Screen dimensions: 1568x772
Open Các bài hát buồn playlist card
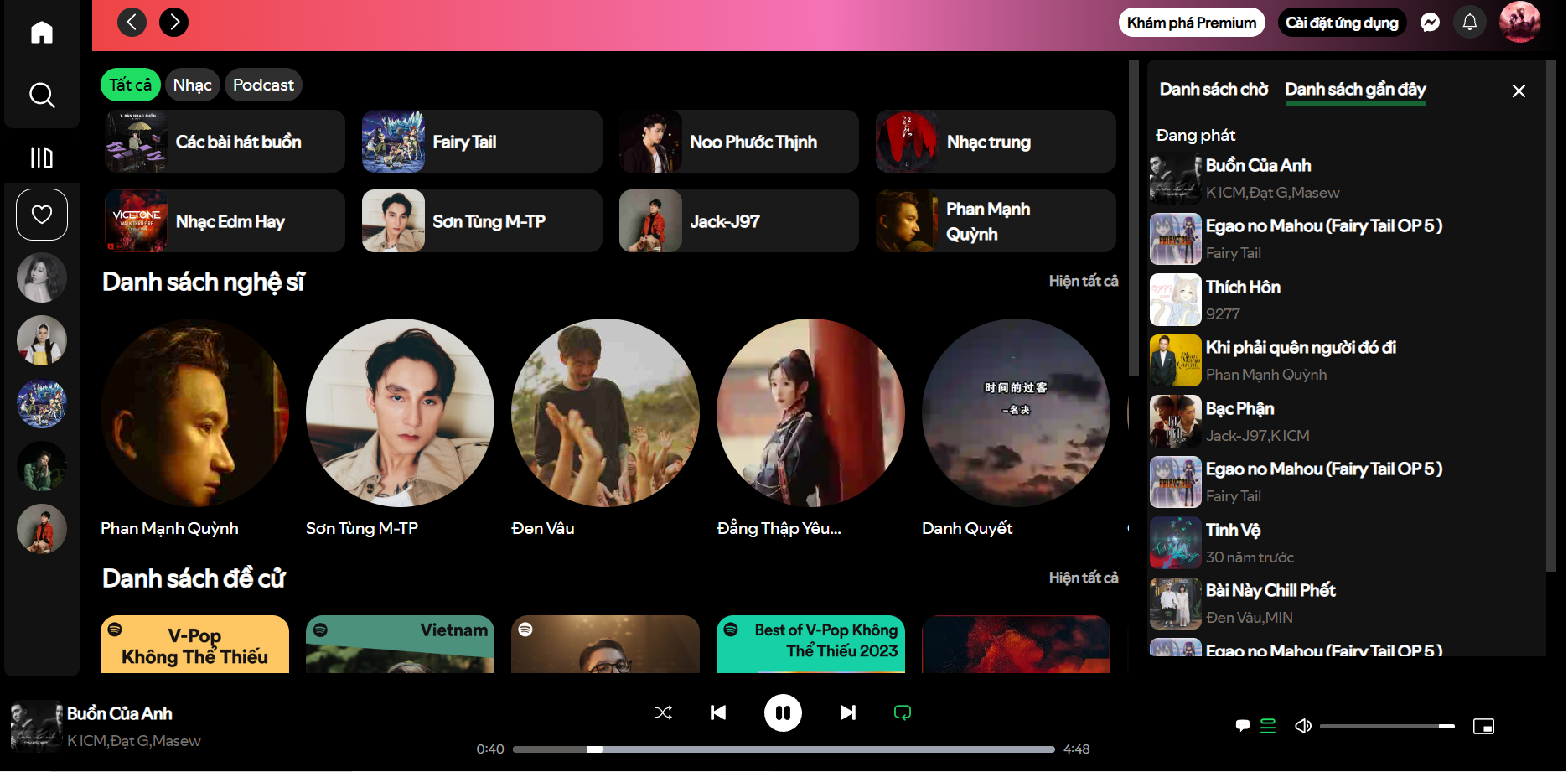(x=225, y=142)
